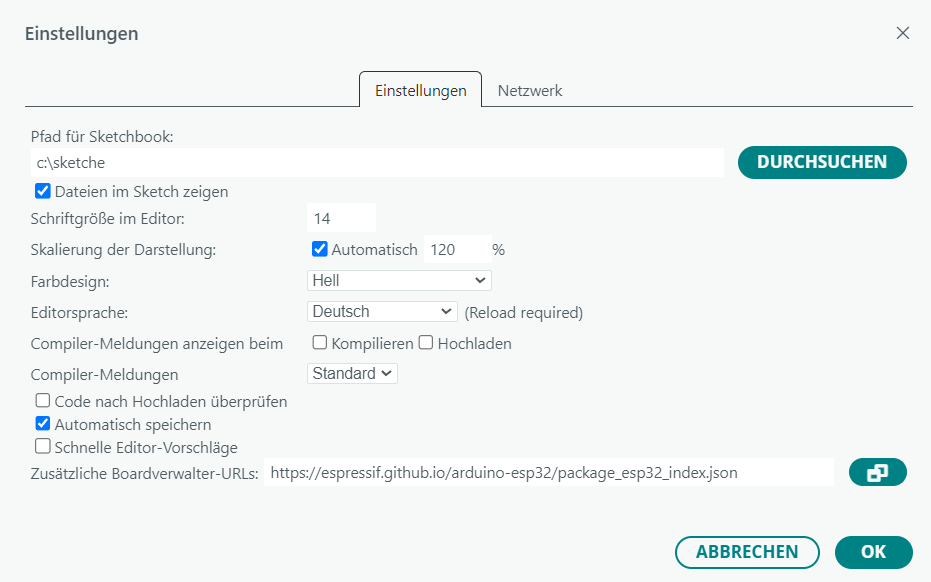Enable 'Schnelle Editor-Vorschläge' checkbox
This screenshot has width=931, height=582.
click(x=43, y=447)
